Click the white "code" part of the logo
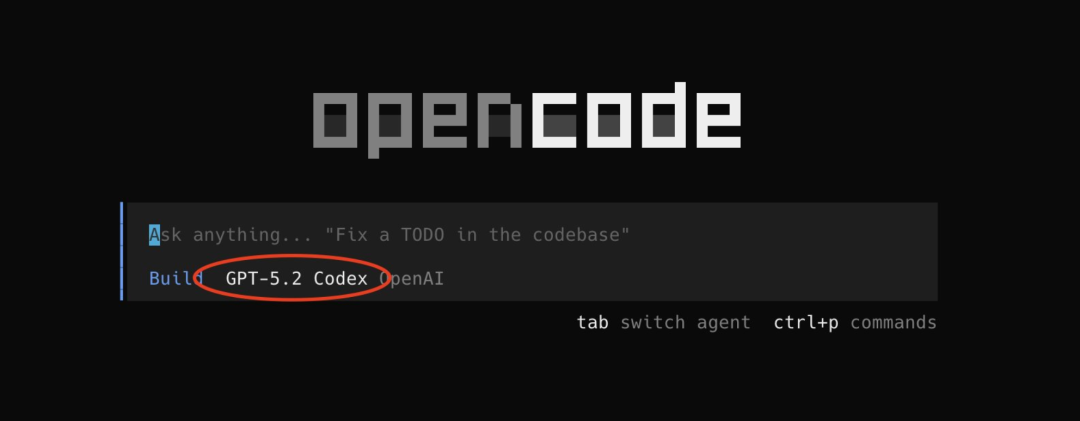1080x421 pixels. [x=636, y=115]
